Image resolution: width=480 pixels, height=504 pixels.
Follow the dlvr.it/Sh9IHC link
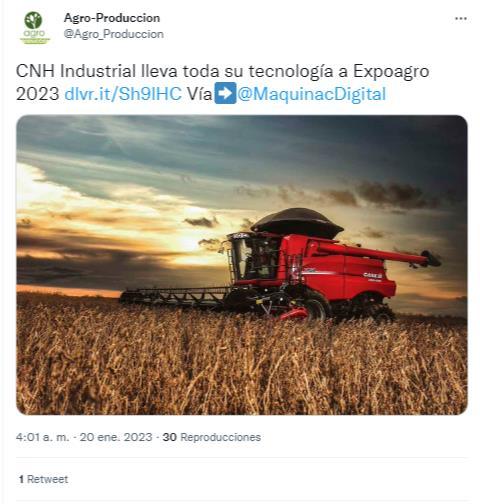click(123, 94)
